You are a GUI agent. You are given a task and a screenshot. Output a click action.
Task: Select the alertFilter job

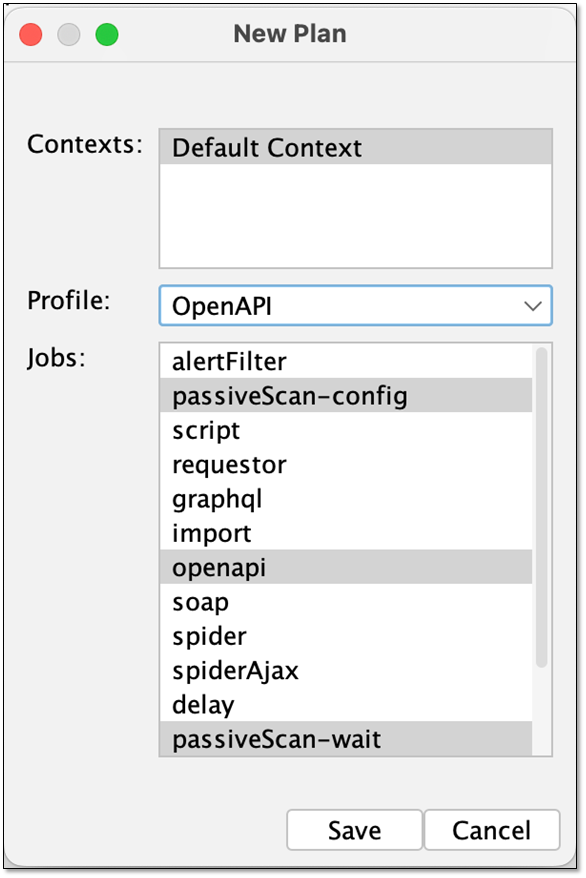[346, 361]
